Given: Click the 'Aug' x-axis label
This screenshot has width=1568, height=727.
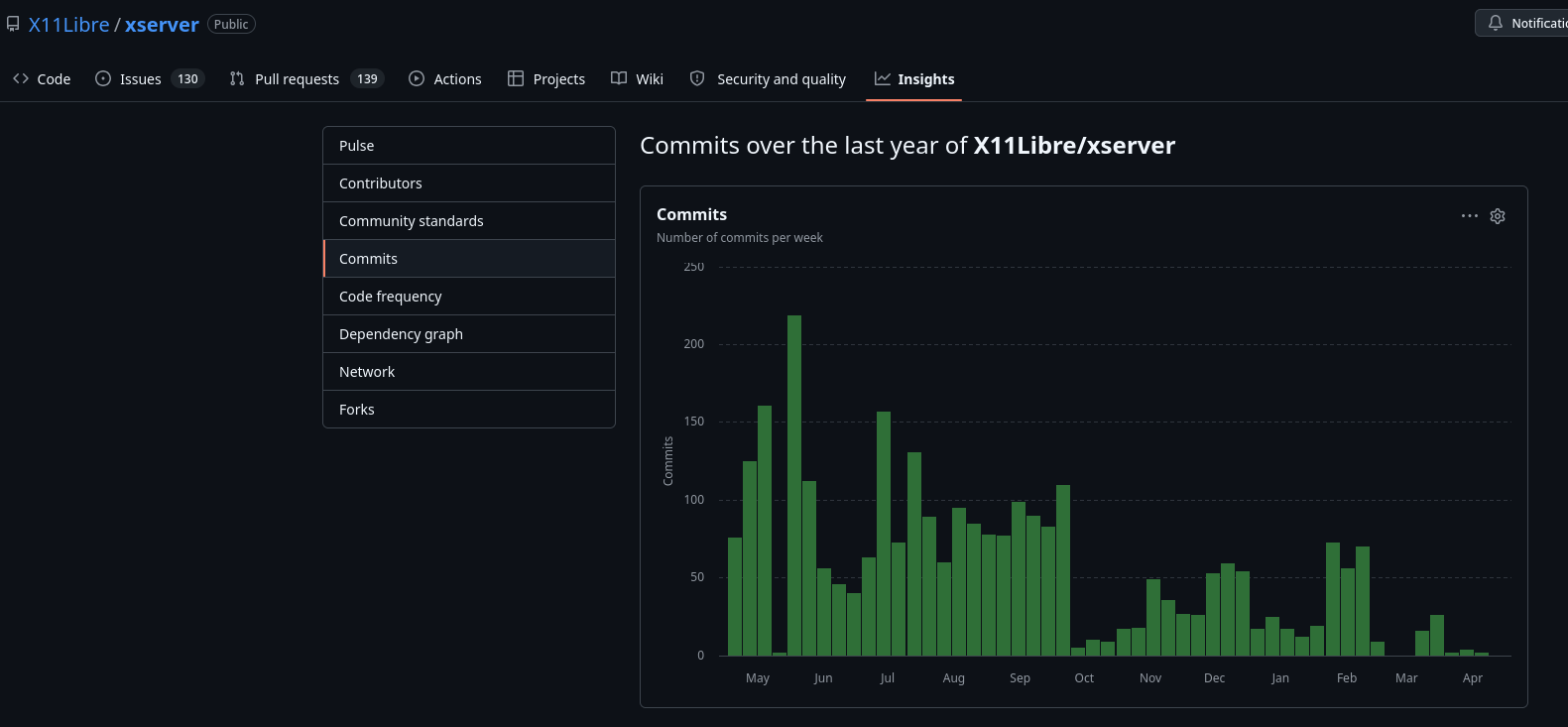Looking at the screenshot, I should click(954, 678).
